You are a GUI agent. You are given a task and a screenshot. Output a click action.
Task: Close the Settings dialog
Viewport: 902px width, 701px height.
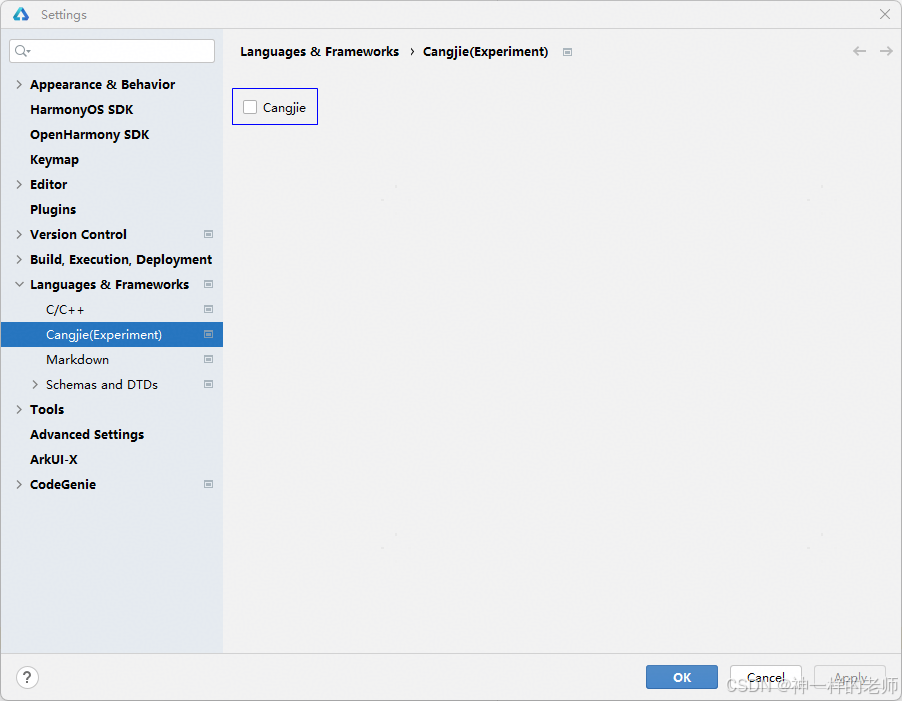pyautogui.click(x=885, y=14)
